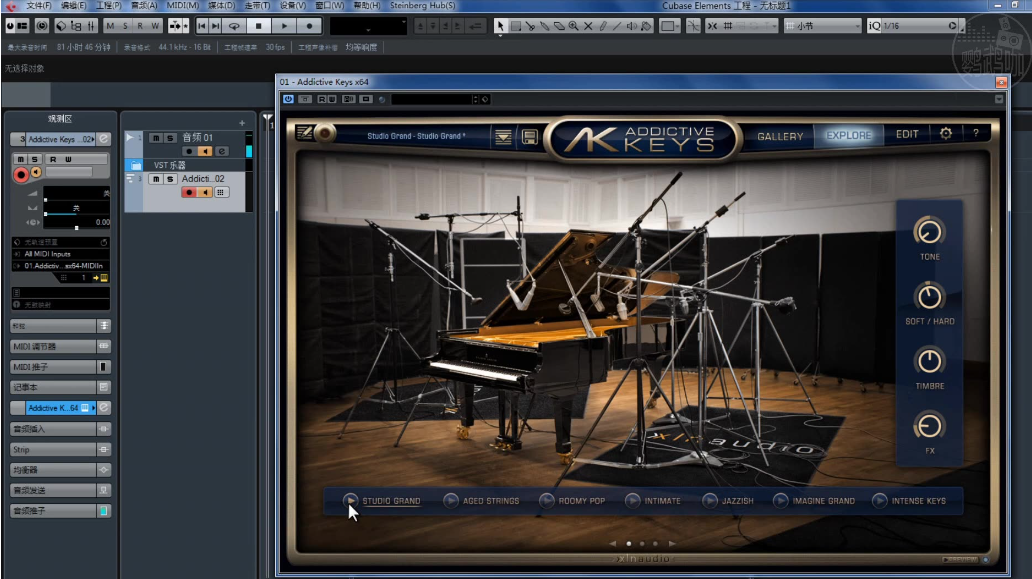Viewport: 1032px width, 579px height.
Task: Open the memo pad icon in Addictive Keys
Action: (305, 133)
